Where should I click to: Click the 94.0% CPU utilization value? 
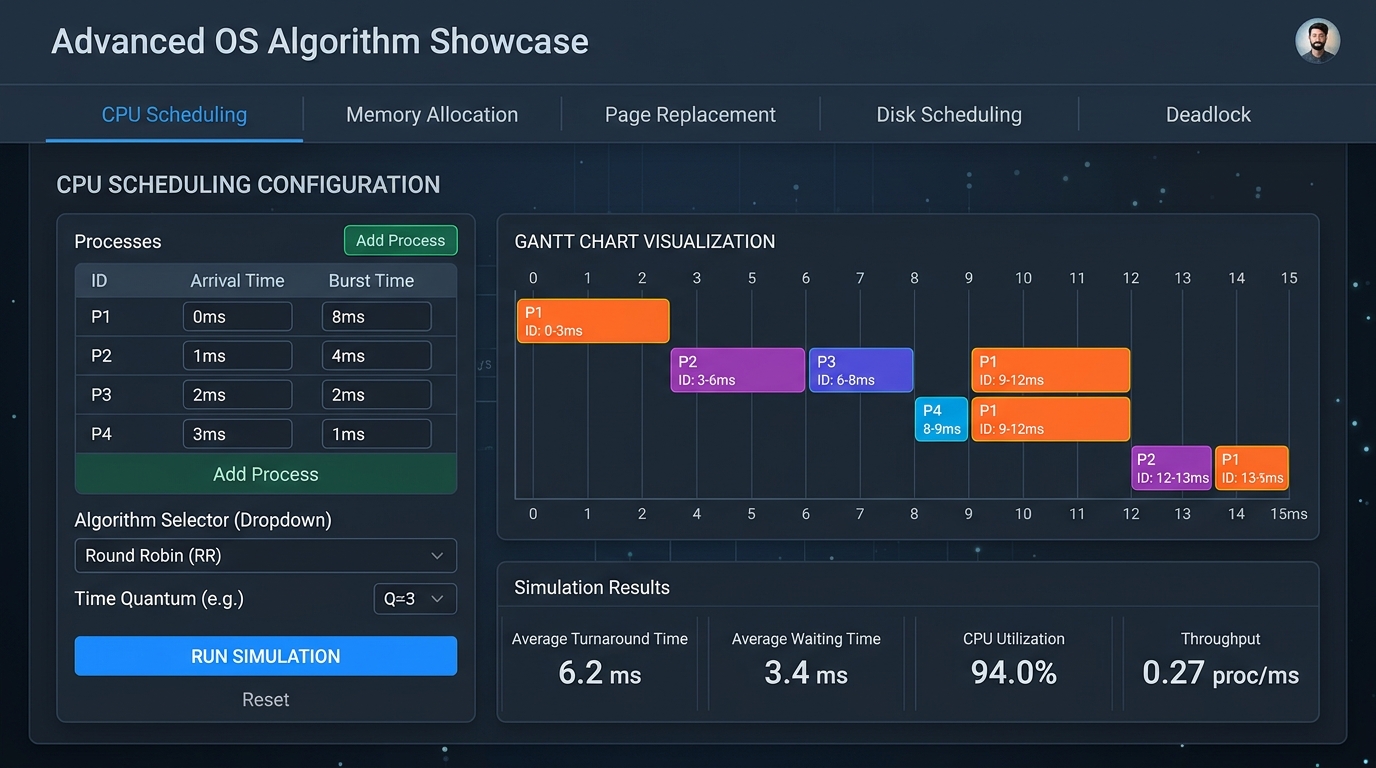[x=1014, y=673]
